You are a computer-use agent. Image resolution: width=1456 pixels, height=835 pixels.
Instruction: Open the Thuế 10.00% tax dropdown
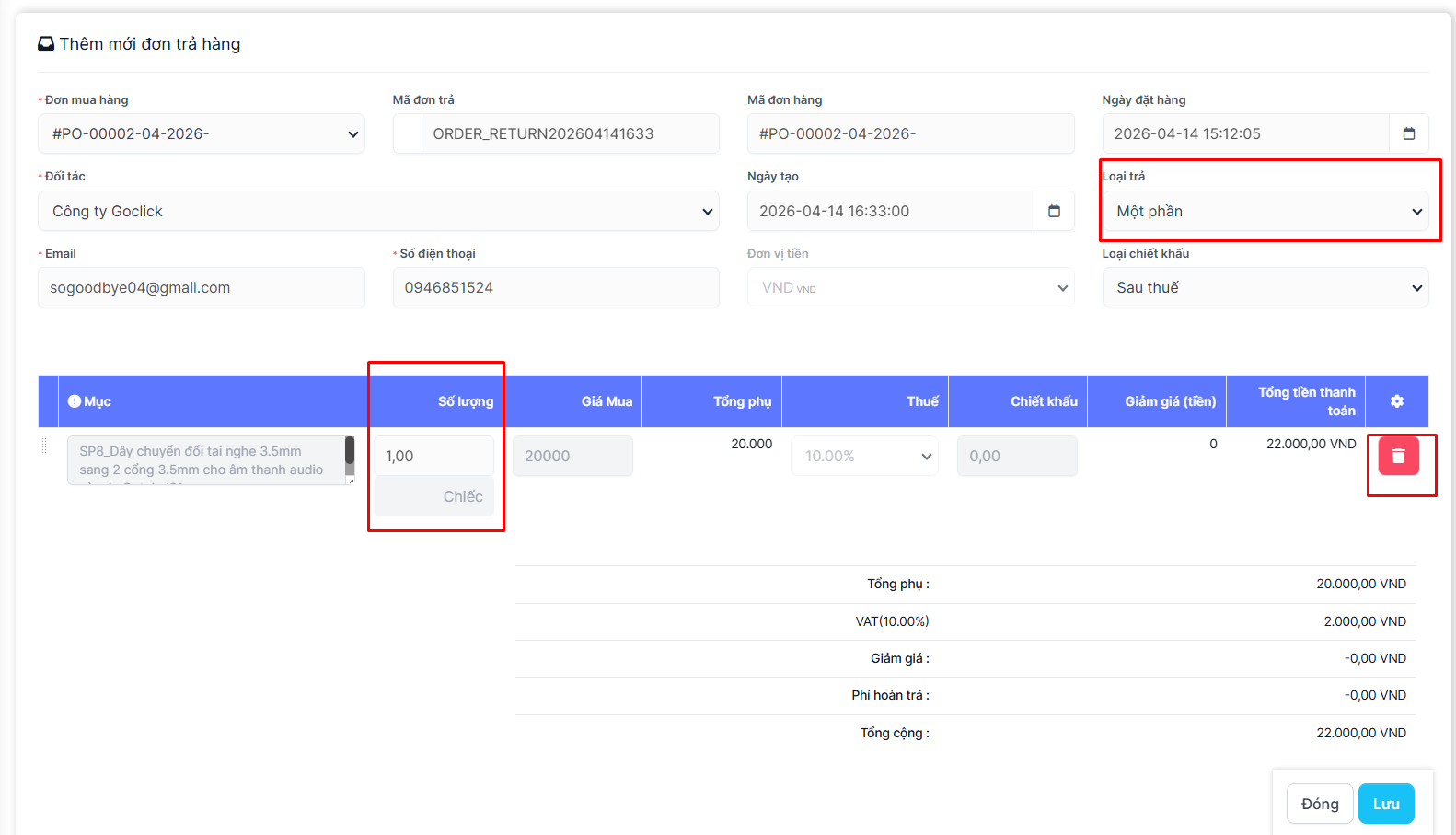[x=864, y=456]
